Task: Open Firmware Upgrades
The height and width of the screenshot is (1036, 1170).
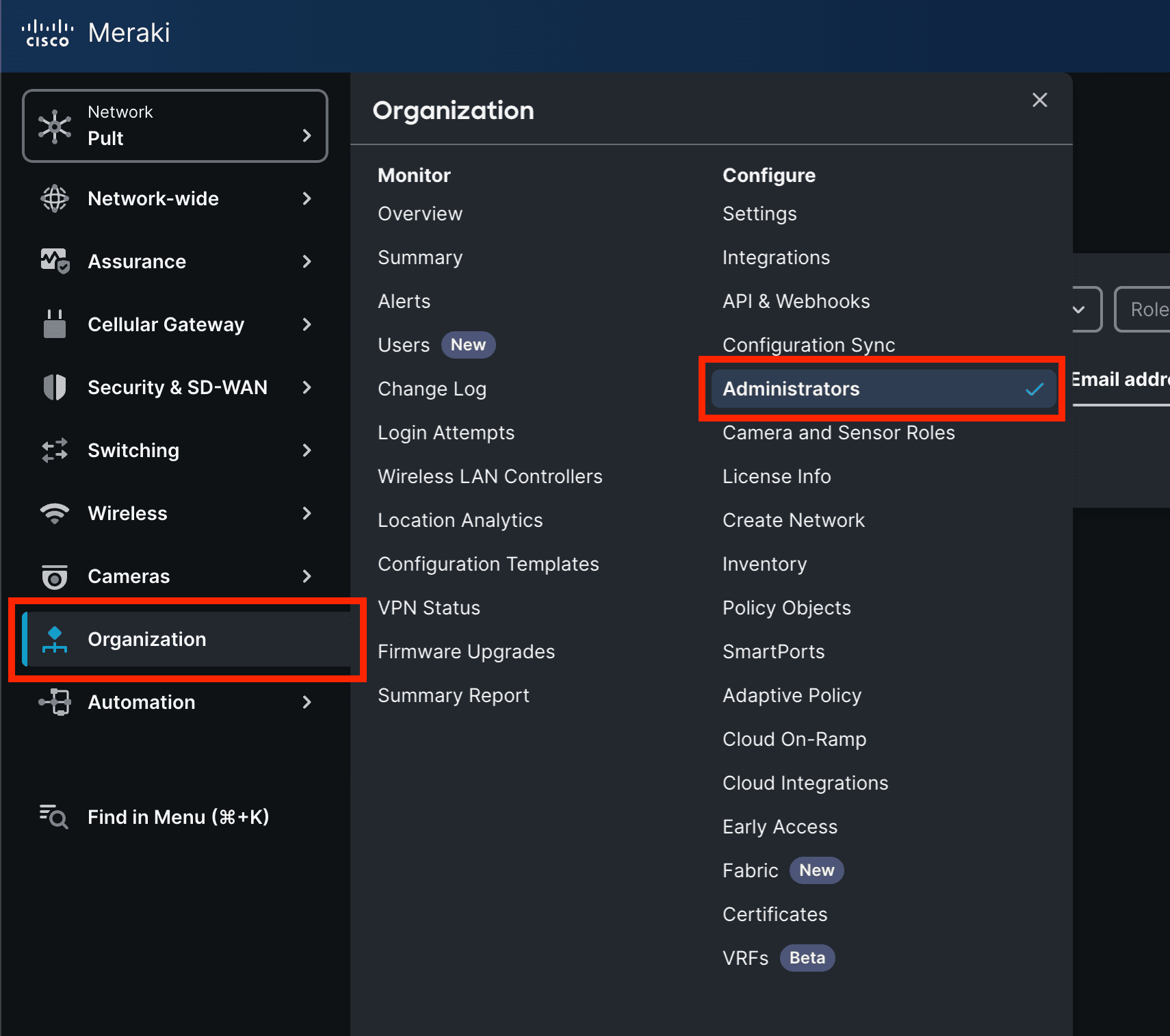Action: pyautogui.click(x=466, y=651)
